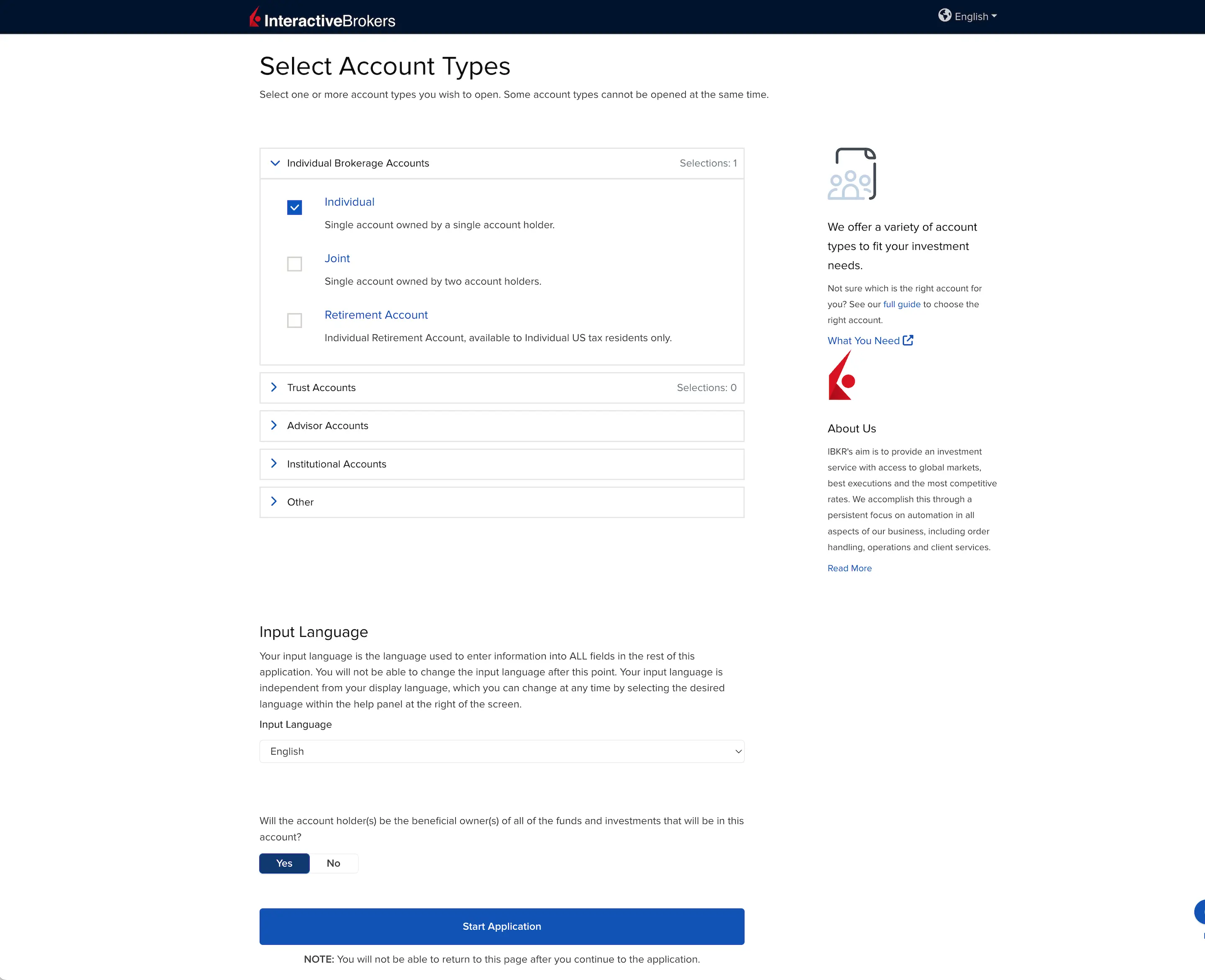
Task: Click the red IBKR logo above About Us
Action: [841, 376]
